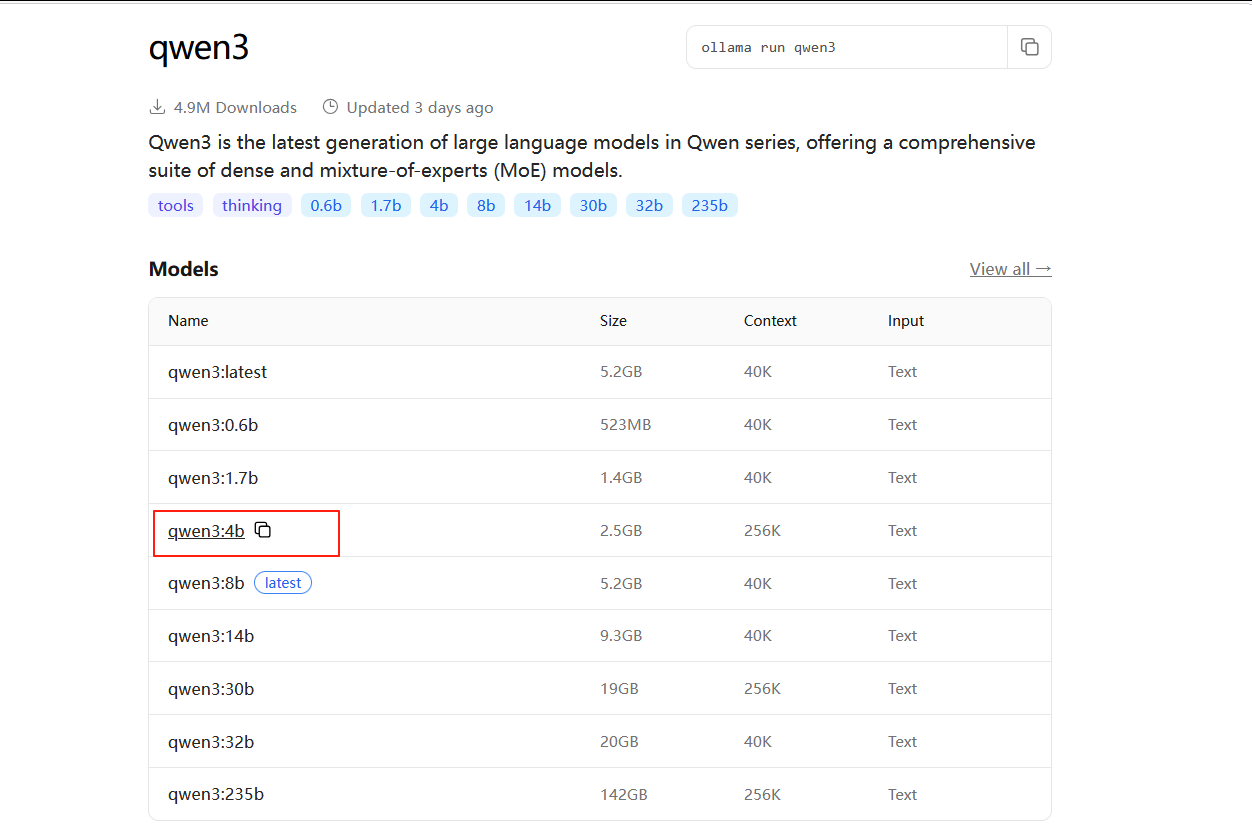Choose the 14b size tag
The height and width of the screenshot is (830, 1252).
538,205
